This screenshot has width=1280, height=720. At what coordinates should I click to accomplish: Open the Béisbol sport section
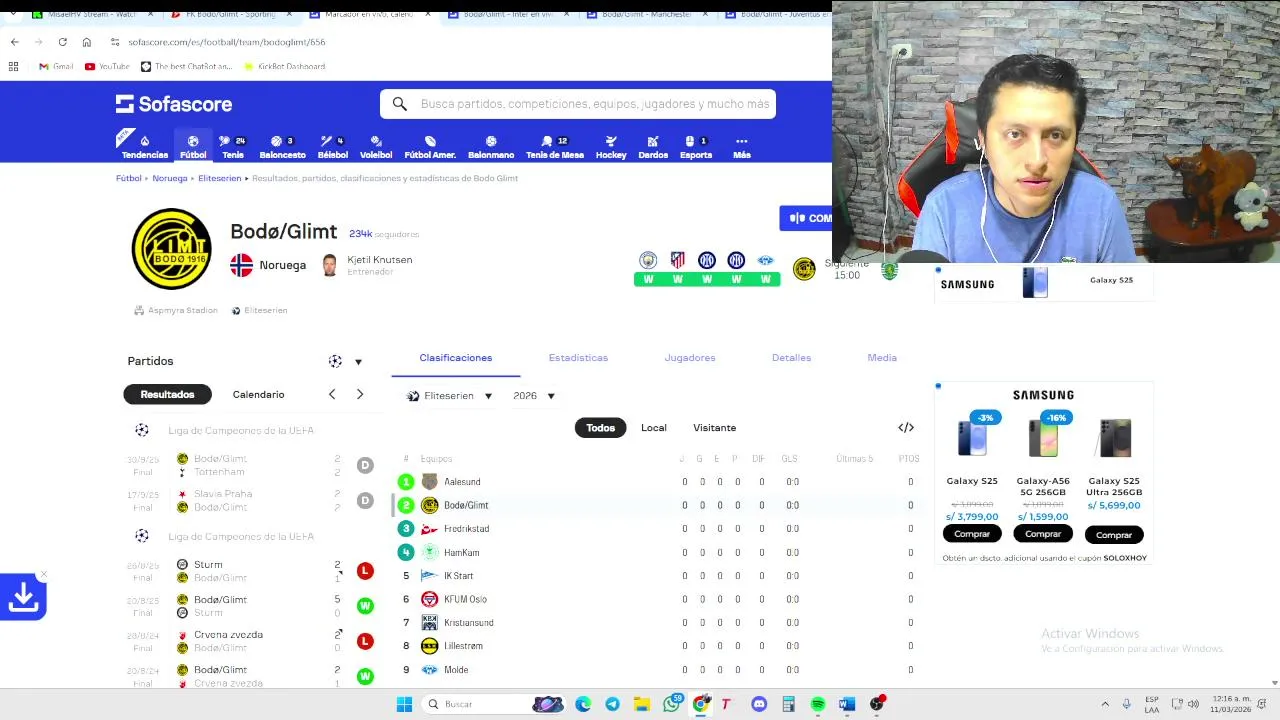point(333,147)
